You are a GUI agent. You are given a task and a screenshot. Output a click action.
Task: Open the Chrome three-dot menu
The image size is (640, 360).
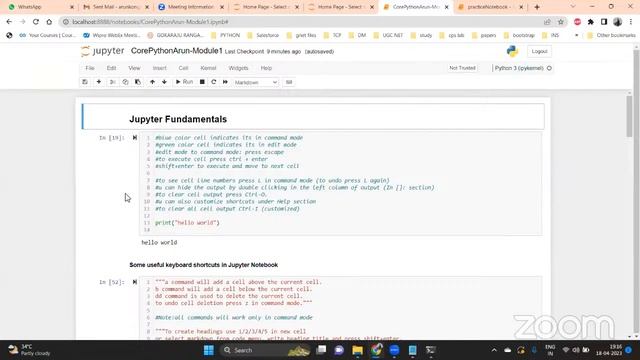pyautogui.click(x=631, y=22)
